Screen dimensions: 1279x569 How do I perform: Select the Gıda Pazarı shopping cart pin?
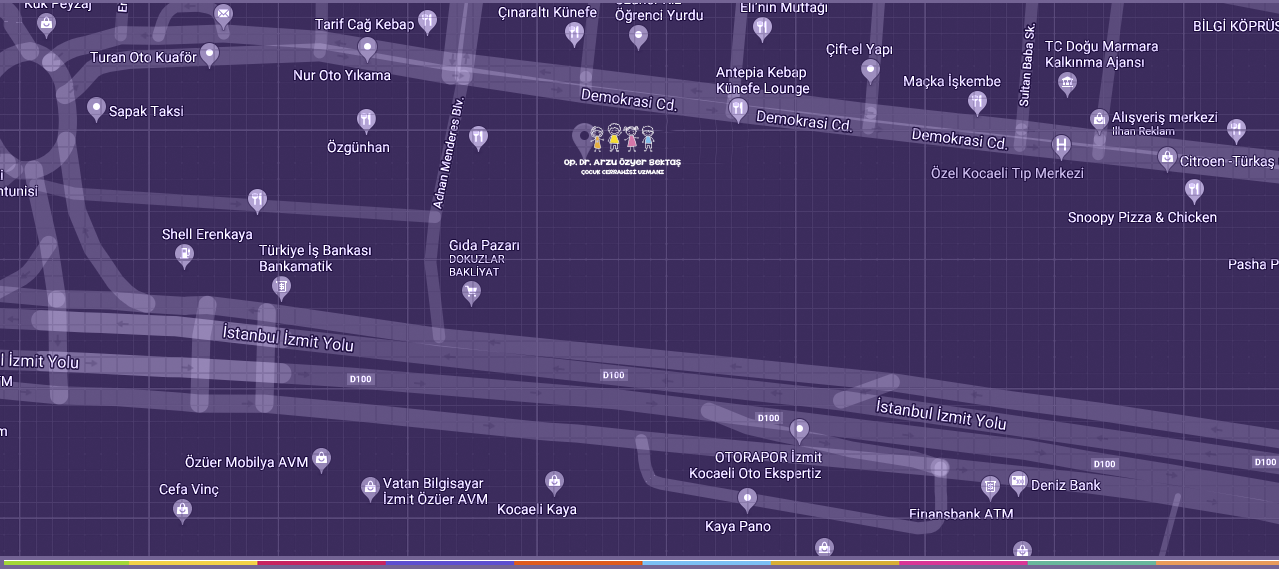click(x=471, y=293)
